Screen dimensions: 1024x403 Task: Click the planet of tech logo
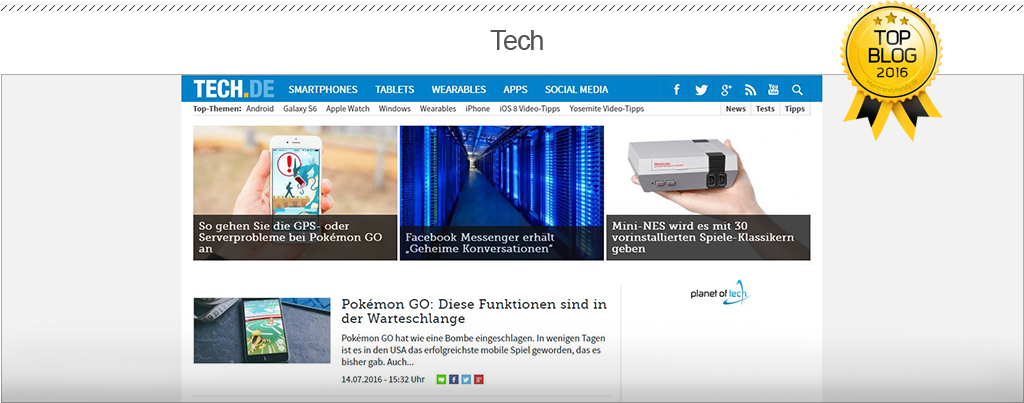tap(721, 293)
